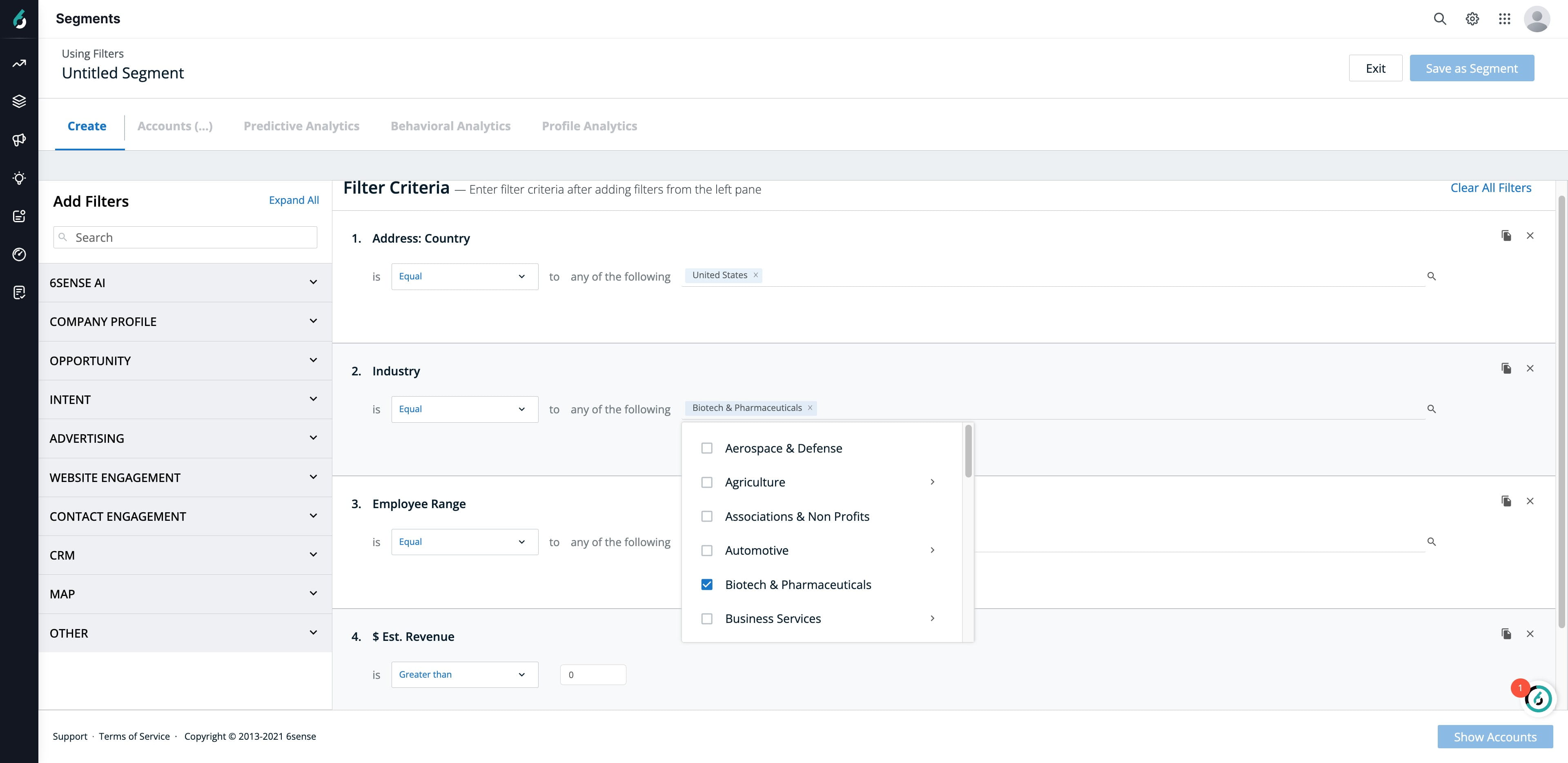Expand the WEBSITE ENGAGEMENT filter group
Image resolution: width=1568 pixels, height=763 pixels.
pos(185,477)
